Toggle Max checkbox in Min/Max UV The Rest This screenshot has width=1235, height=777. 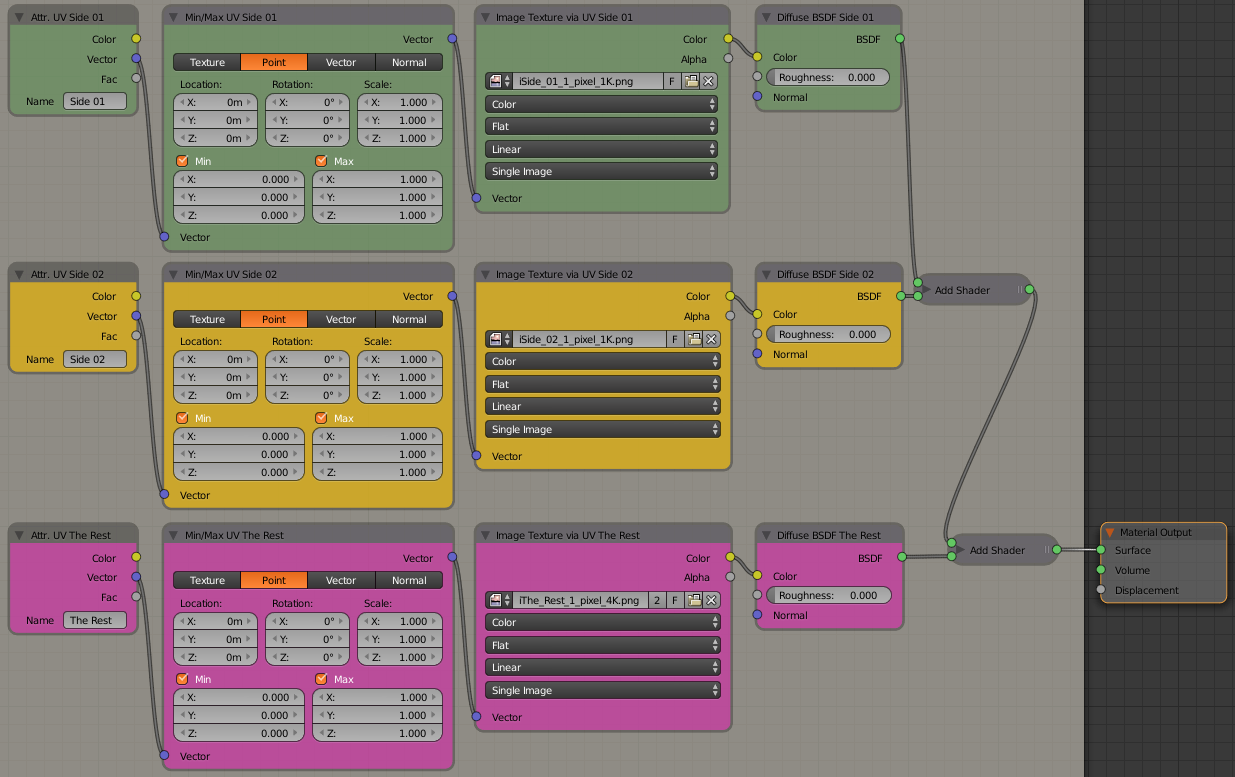pos(321,679)
